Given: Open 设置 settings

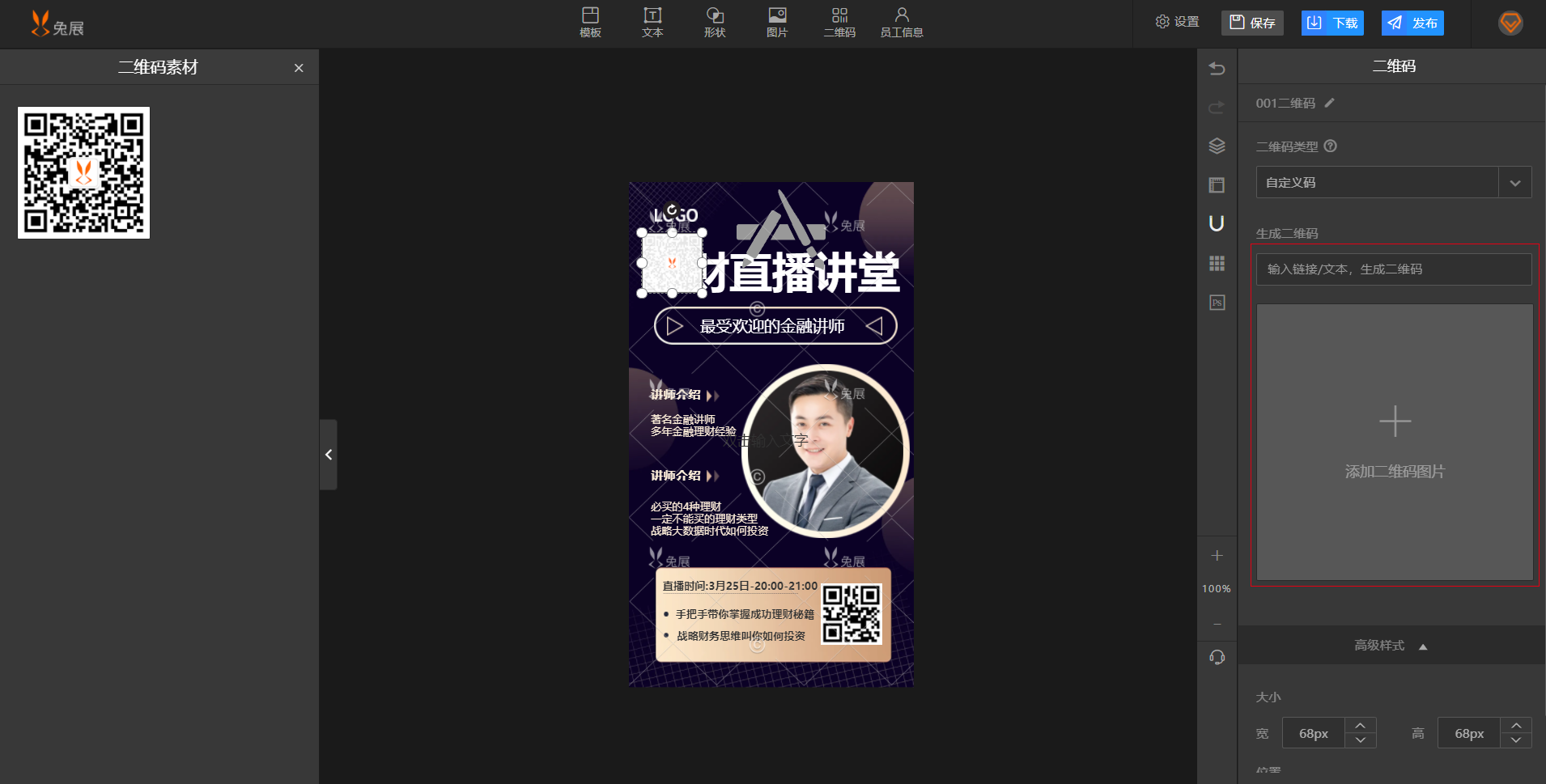Looking at the screenshot, I should tap(1177, 22).
